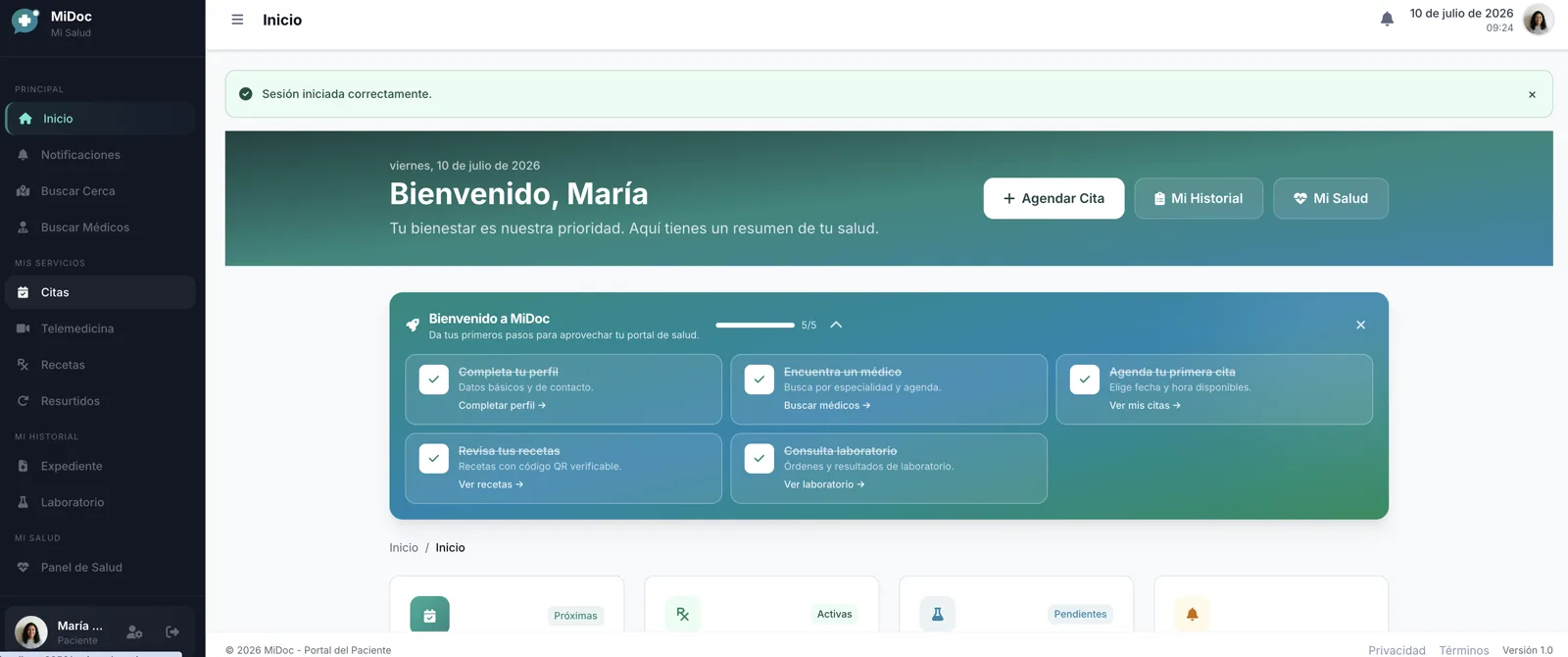This screenshot has height=657, width=1568.
Task: Open Citas in sidebar
Action: [x=101, y=292]
